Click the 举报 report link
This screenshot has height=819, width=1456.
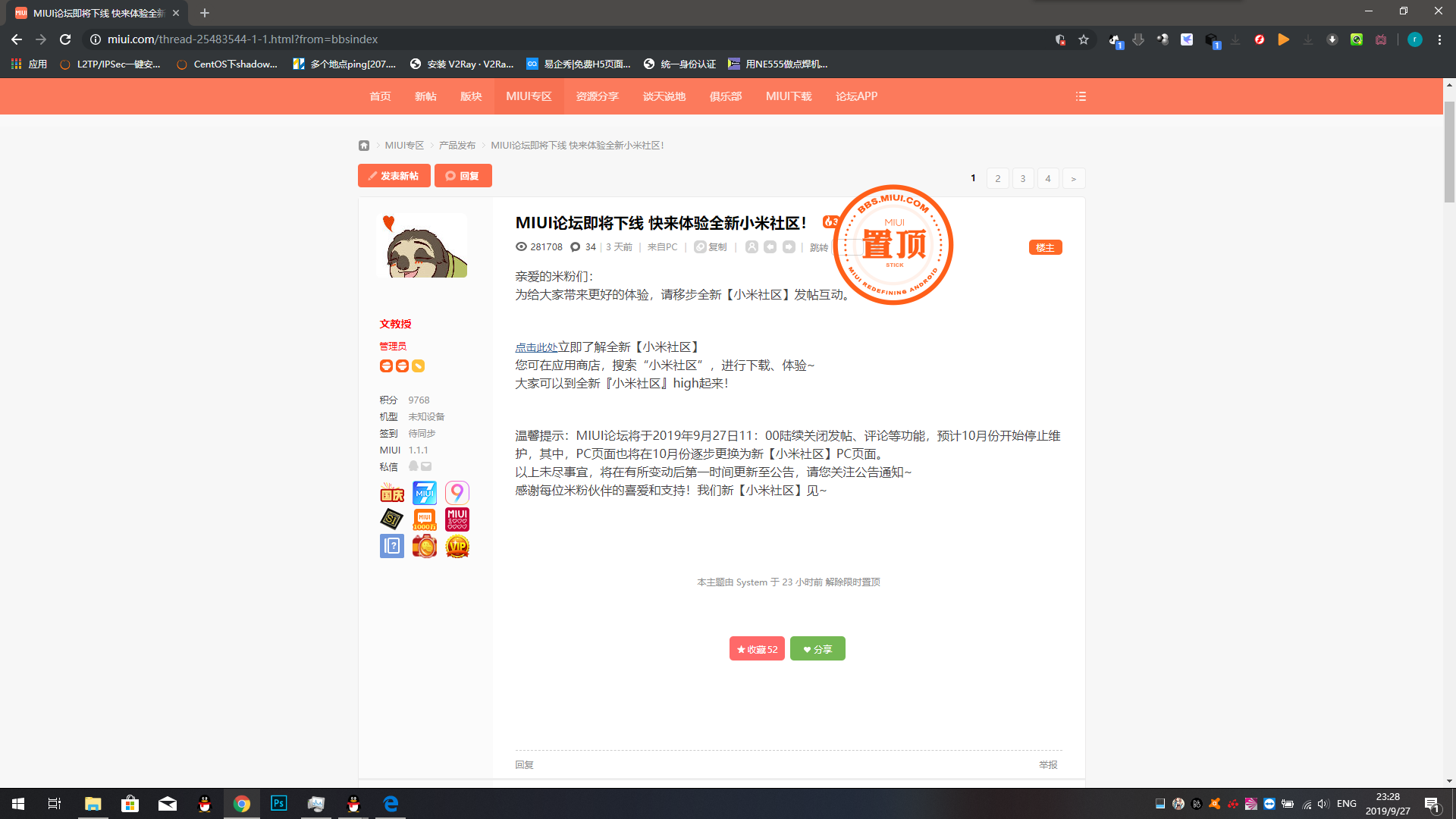coord(1048,764)
